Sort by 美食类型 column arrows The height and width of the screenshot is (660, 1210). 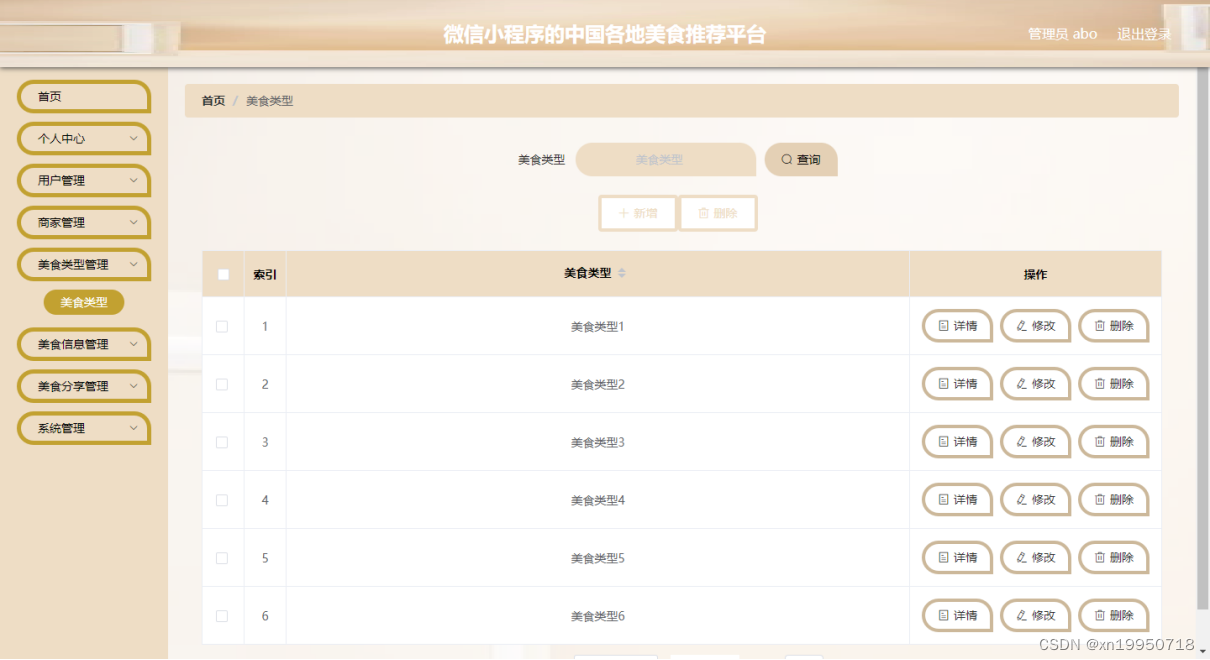pos(621,274)
